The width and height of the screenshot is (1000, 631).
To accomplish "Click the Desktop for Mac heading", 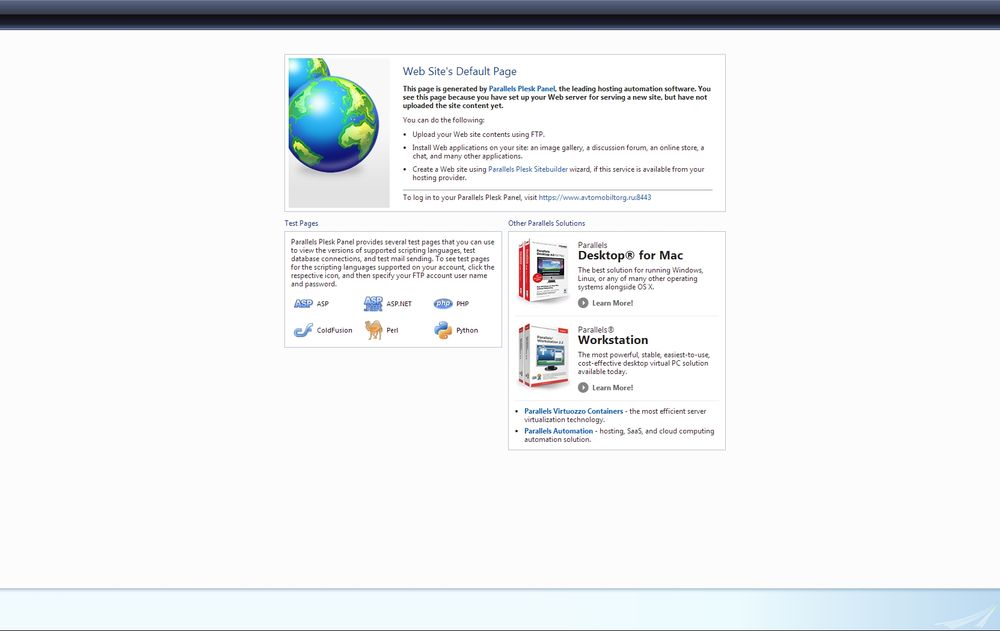I will point(630,255).
